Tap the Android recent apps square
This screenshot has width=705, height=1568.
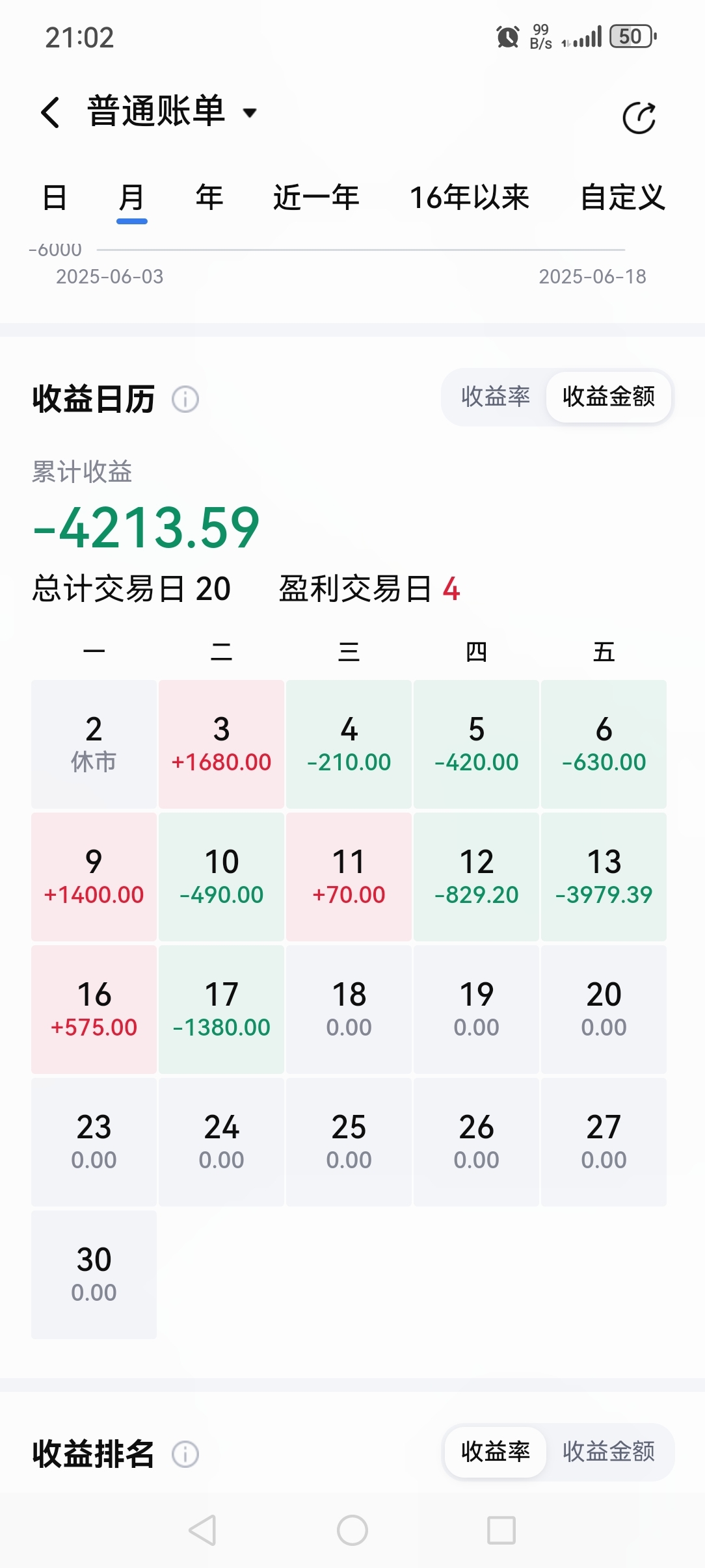501,1530
